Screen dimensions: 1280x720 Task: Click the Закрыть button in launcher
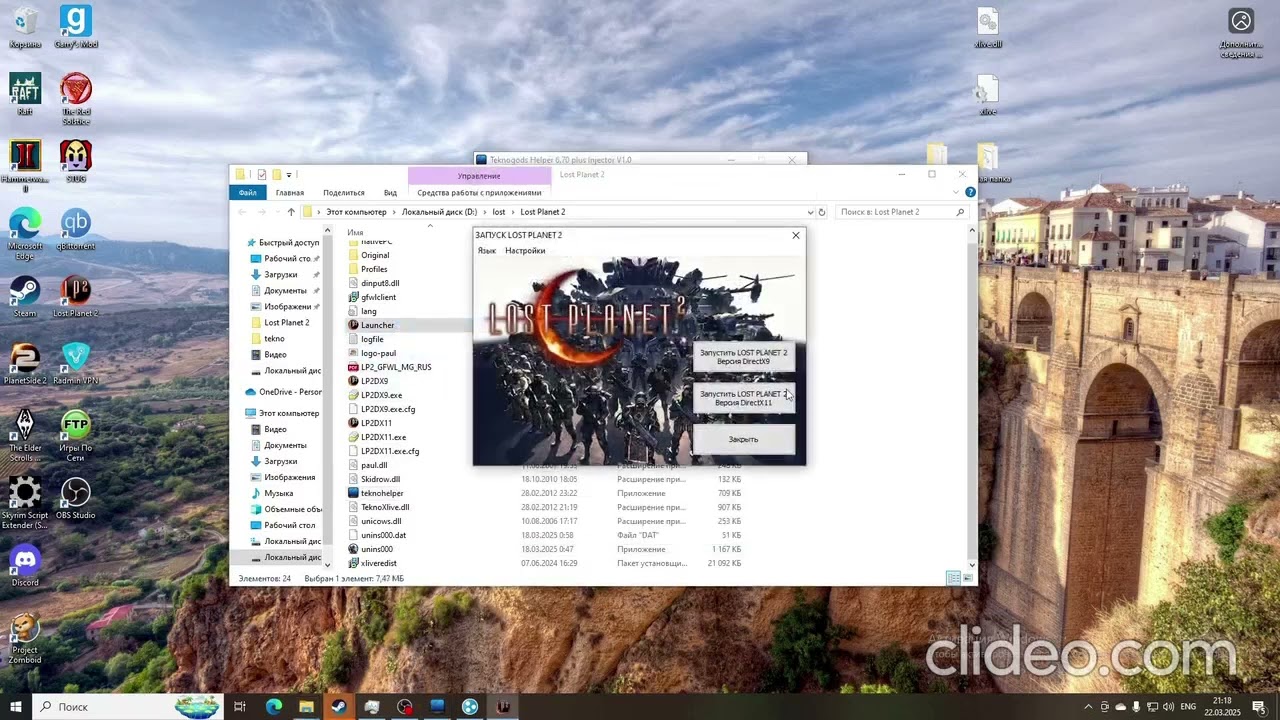[x=743, y=439]
